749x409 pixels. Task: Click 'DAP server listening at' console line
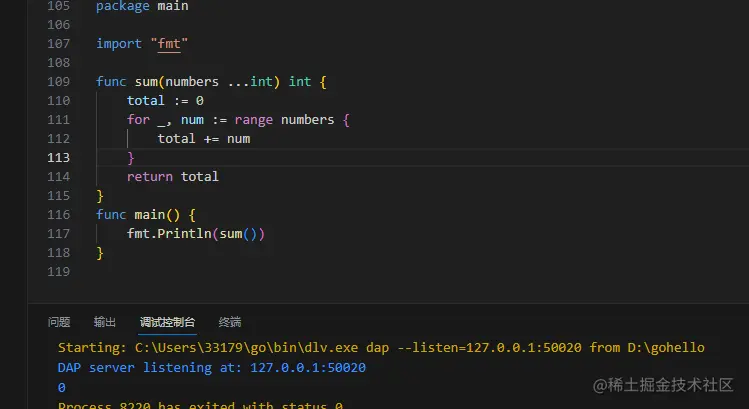[x=212, y=367]
